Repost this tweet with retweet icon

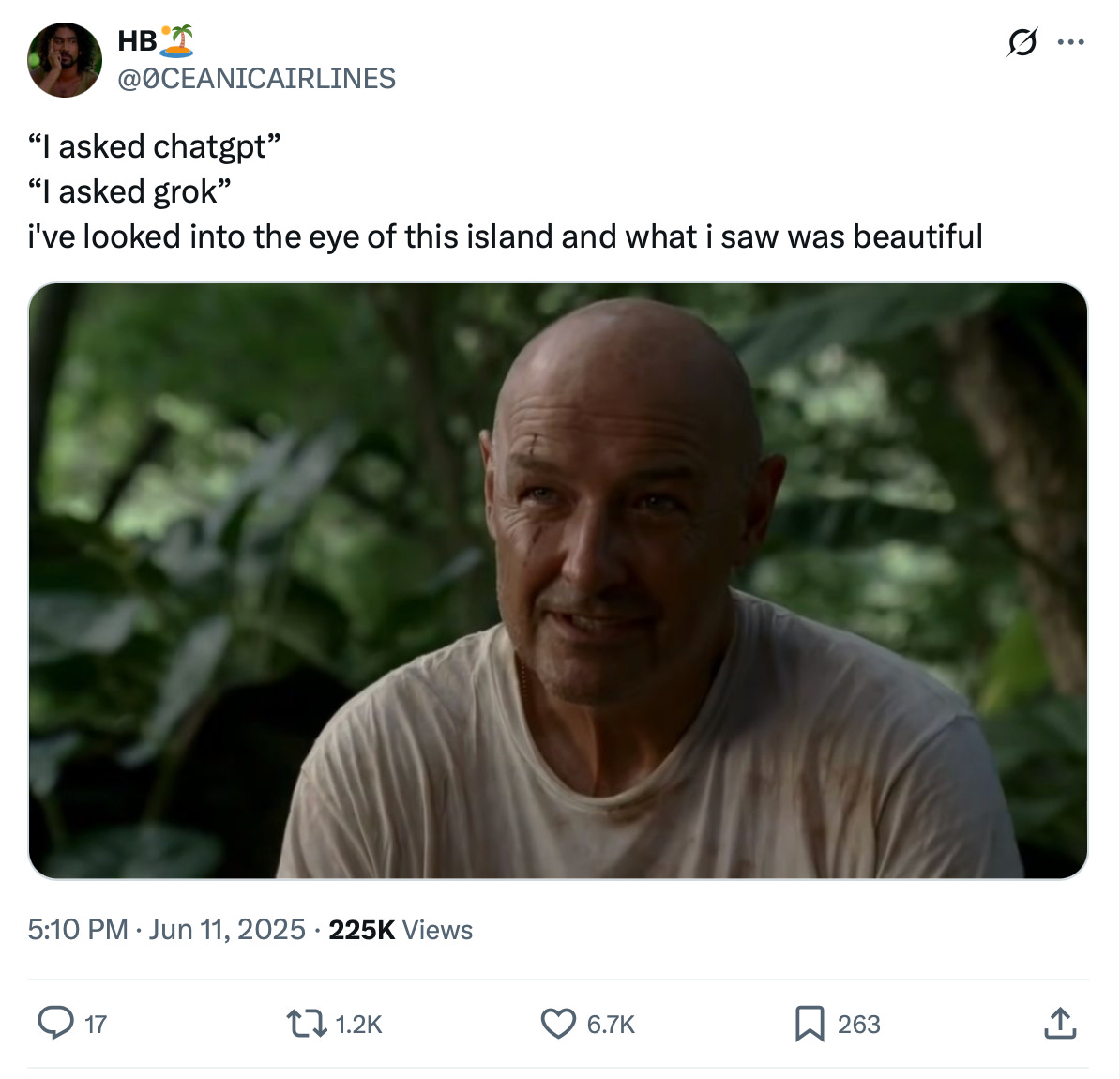pyautogui.click(x=307, y=1024)
